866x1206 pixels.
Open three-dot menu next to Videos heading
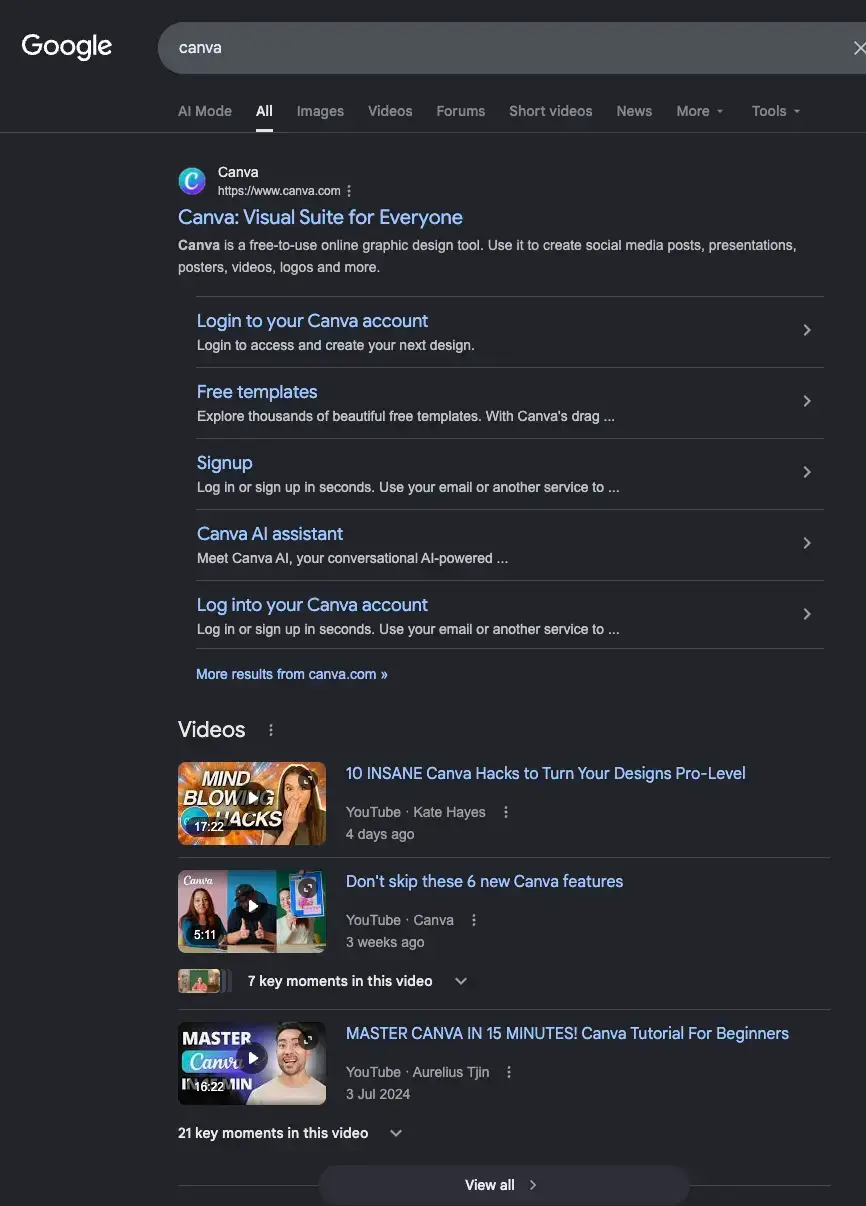point(271,730)
